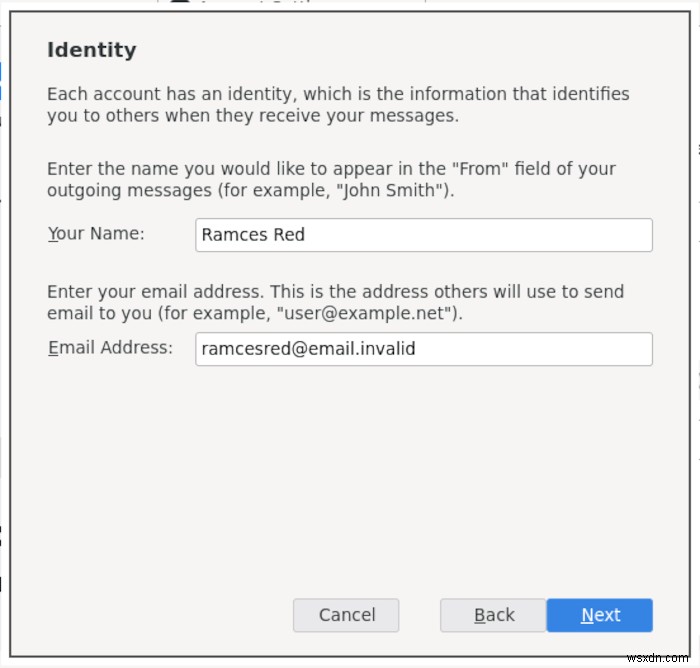The image size is (700, 668).
Task: Cancel the account setup dialog
Action: point(346,615)
